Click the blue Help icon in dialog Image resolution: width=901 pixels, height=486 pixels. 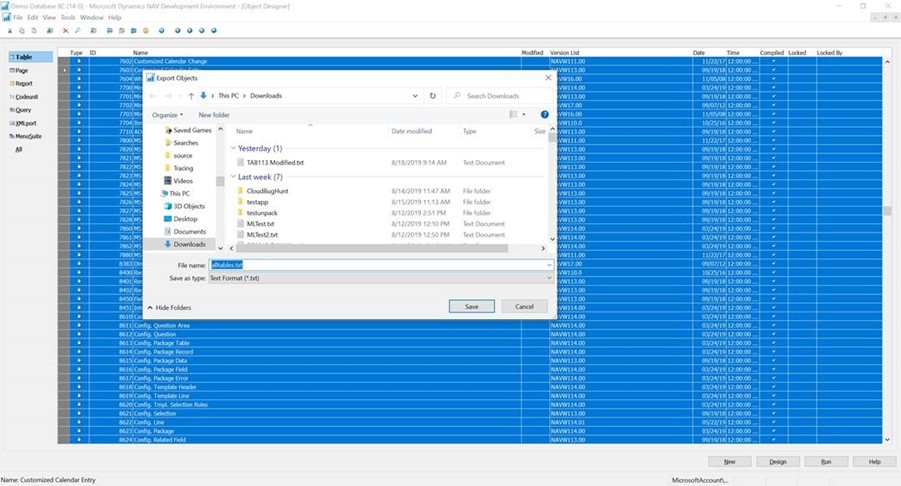(544, 114)
